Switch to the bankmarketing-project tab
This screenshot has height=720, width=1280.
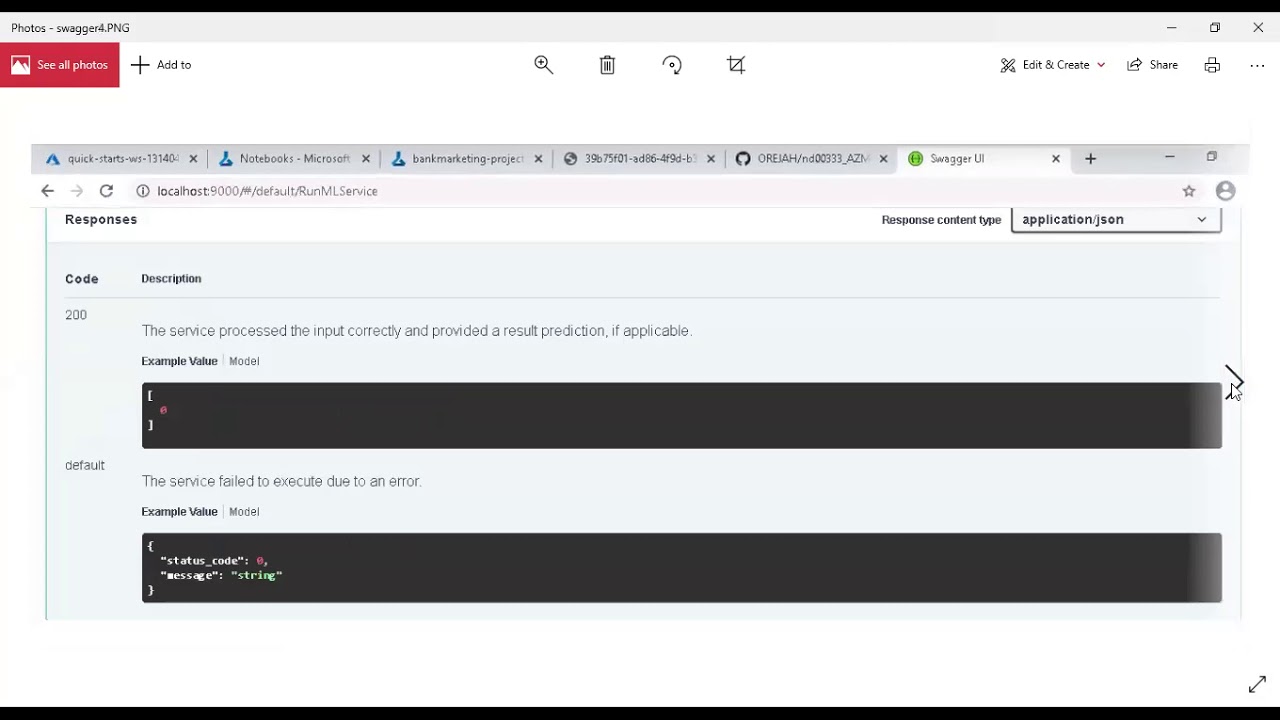click(x=467, y=159)
